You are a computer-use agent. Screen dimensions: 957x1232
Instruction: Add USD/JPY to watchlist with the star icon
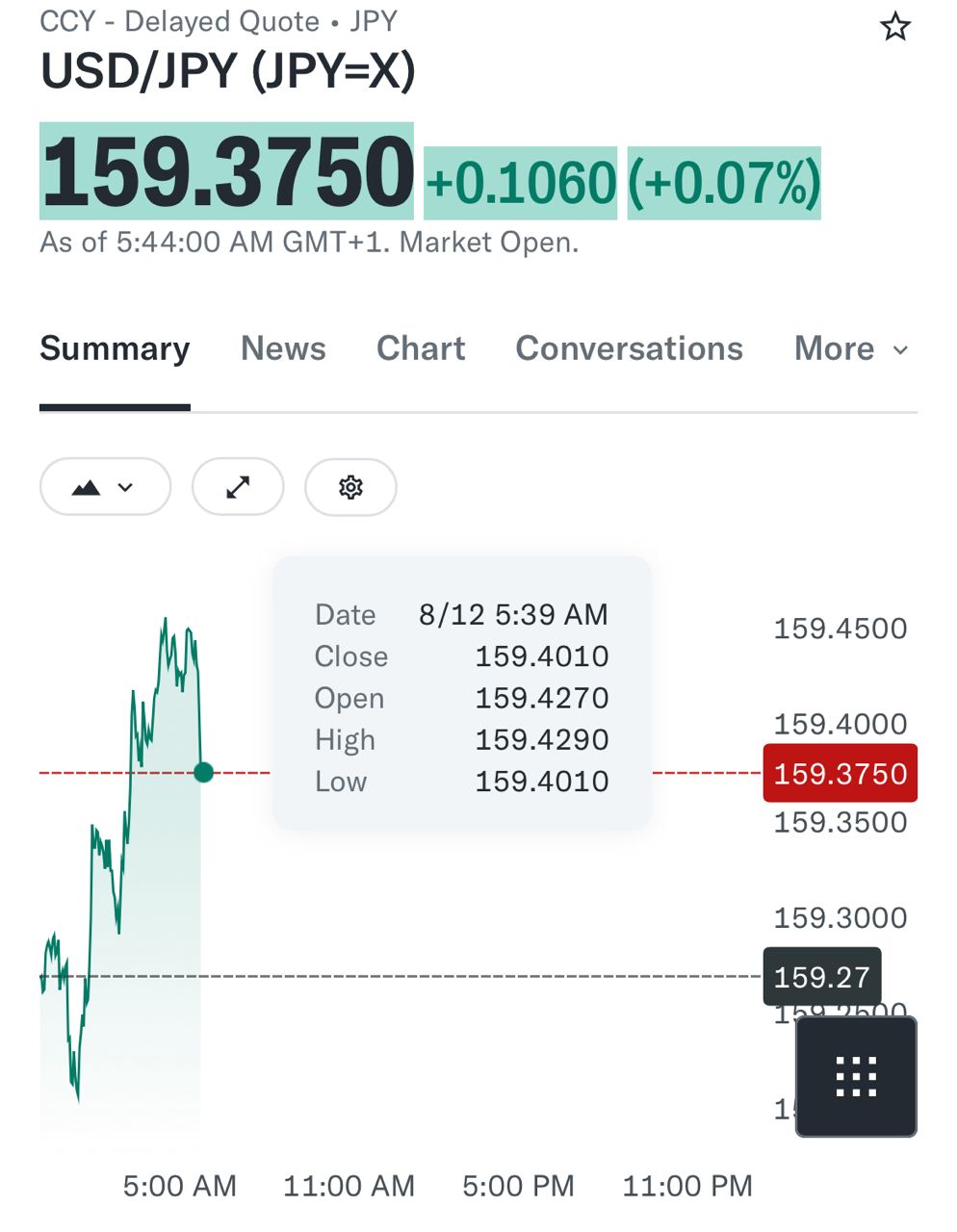895,27
